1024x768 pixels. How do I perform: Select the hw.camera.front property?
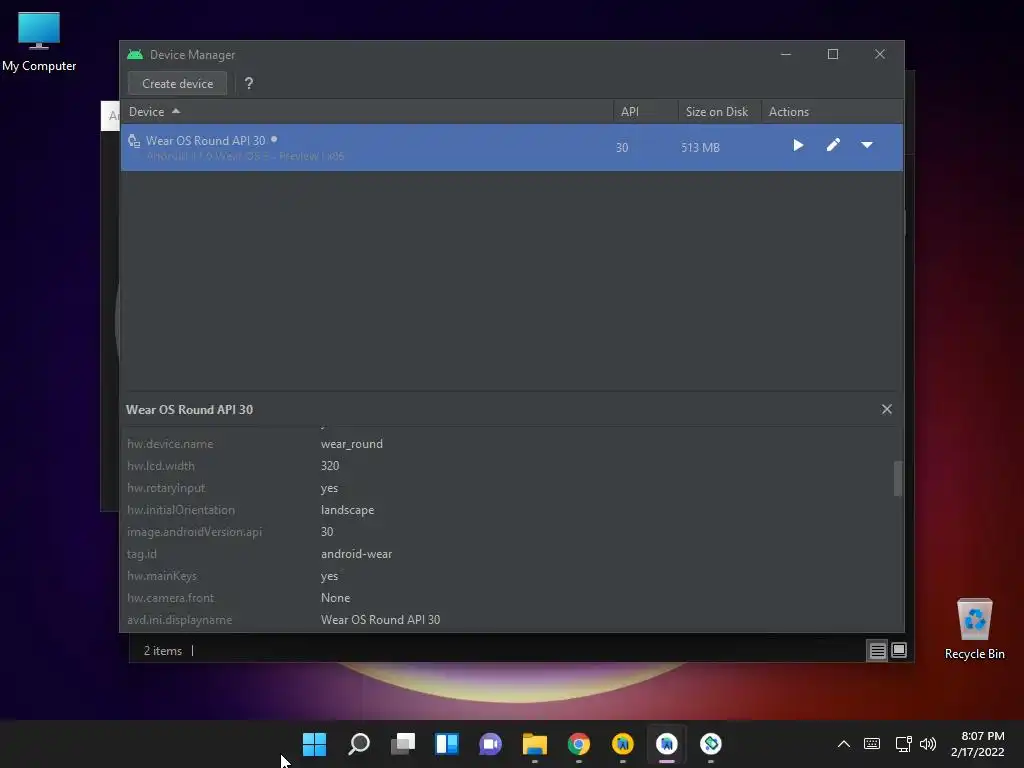170,598
